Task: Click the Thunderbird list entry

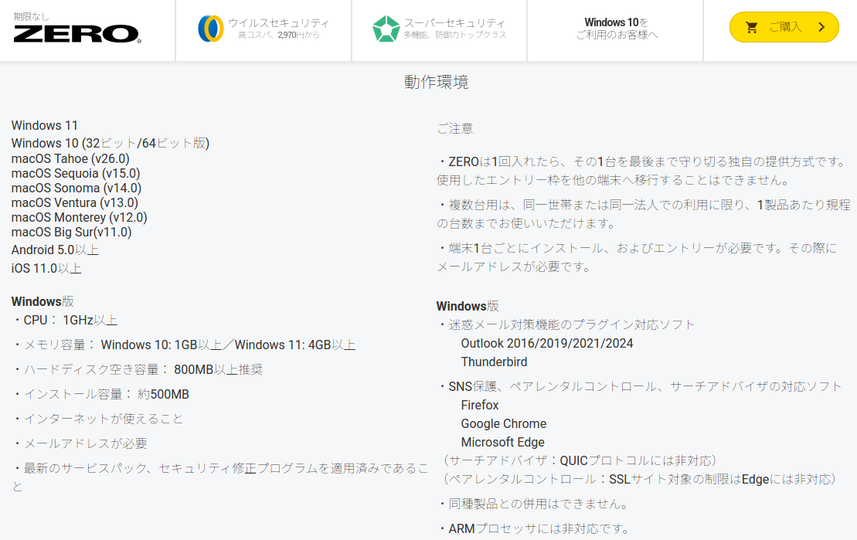Action: point(494,362)
